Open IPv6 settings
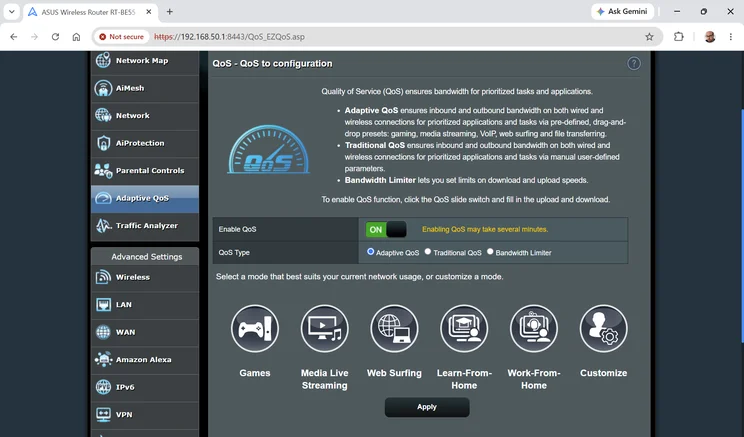Screen dimensions: 744x437 [145, 388]
